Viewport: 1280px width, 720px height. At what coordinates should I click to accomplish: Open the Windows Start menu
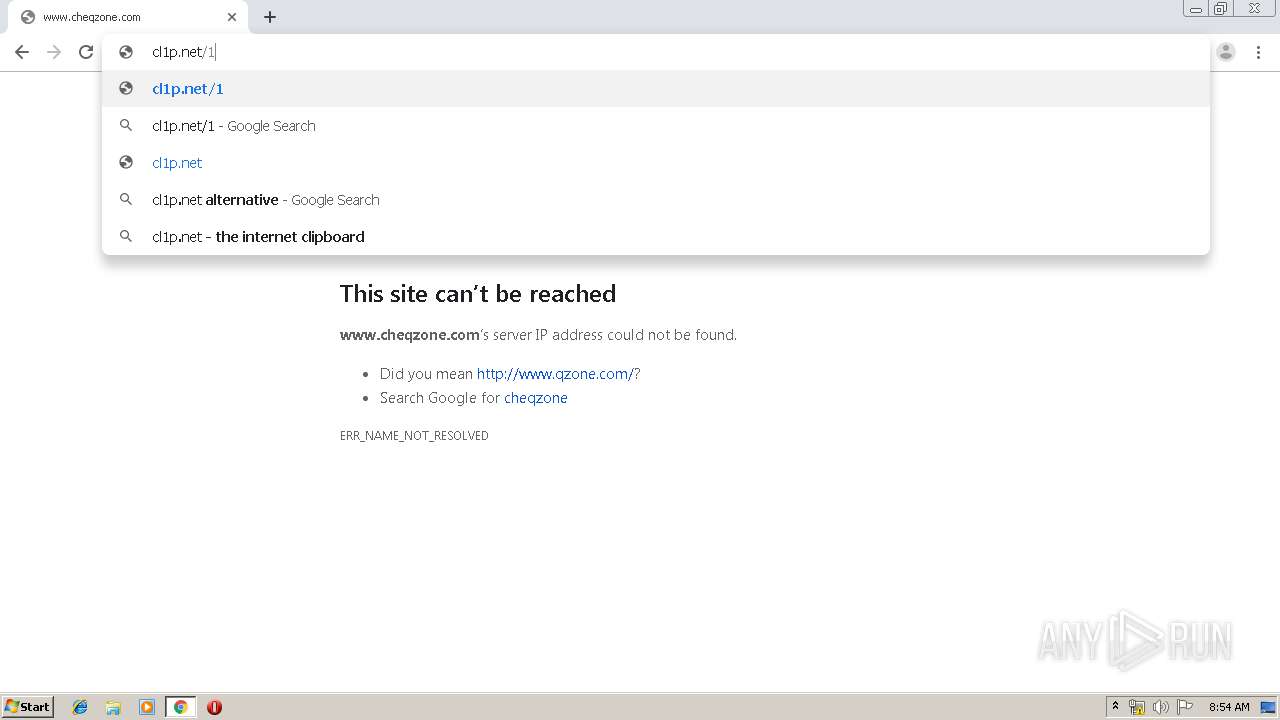click(x=28, y=706)
